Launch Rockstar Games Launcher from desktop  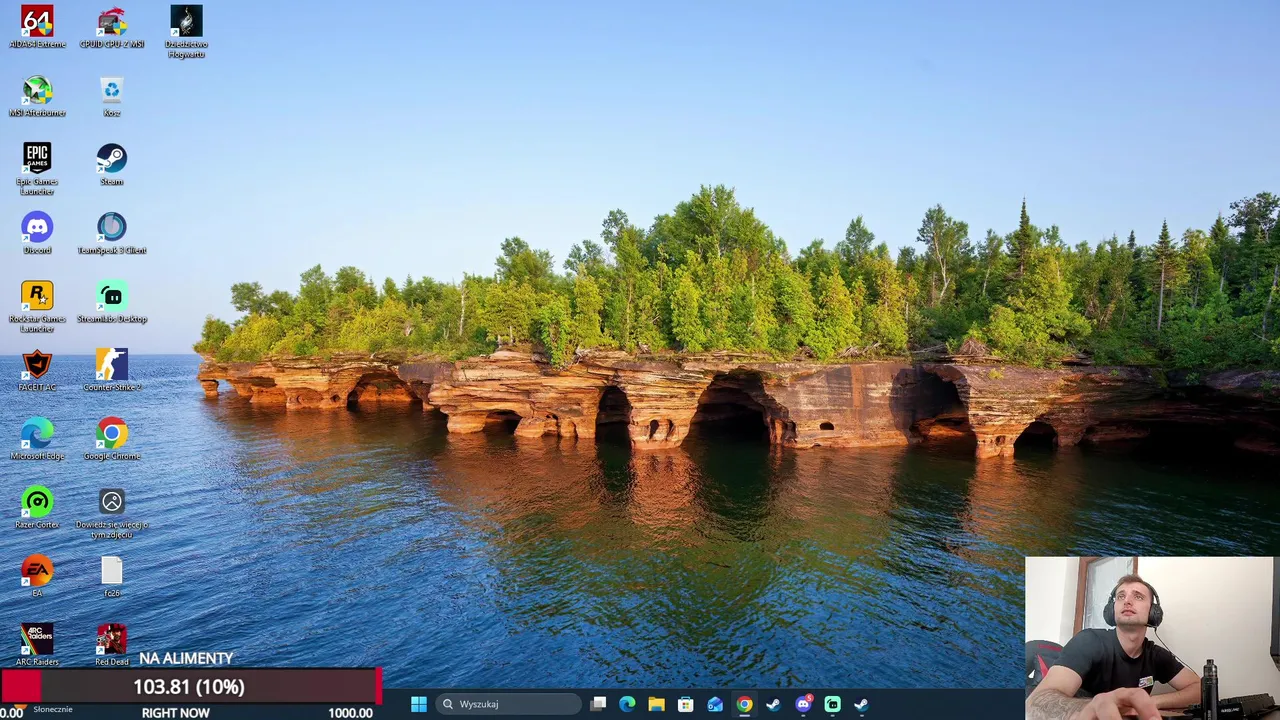point(37,306)
